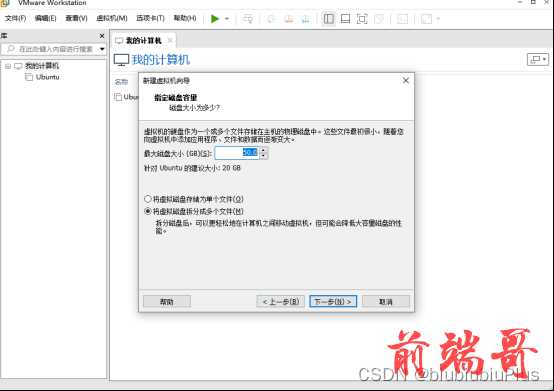Open the 文件(F) menu
554x391 pixels.
[x=15, y=18]
